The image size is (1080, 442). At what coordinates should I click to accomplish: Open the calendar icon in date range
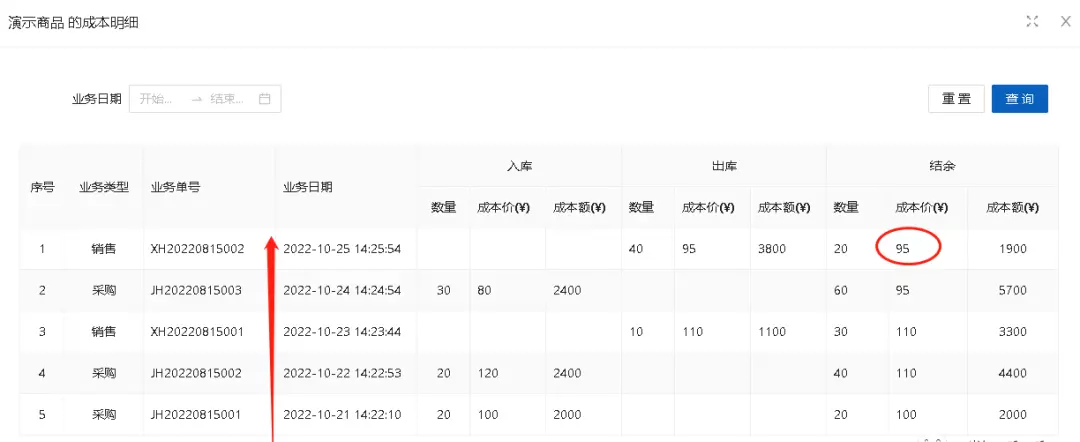coord(264,98)
